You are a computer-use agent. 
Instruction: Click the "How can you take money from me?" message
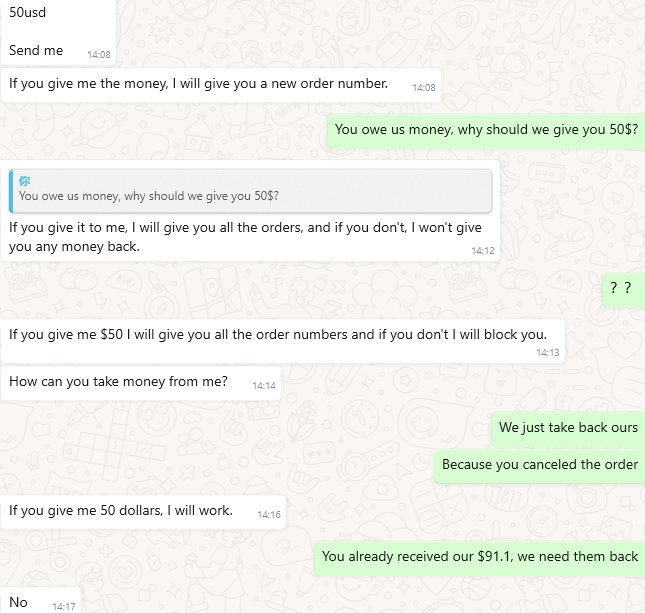(x=118, y=381)
